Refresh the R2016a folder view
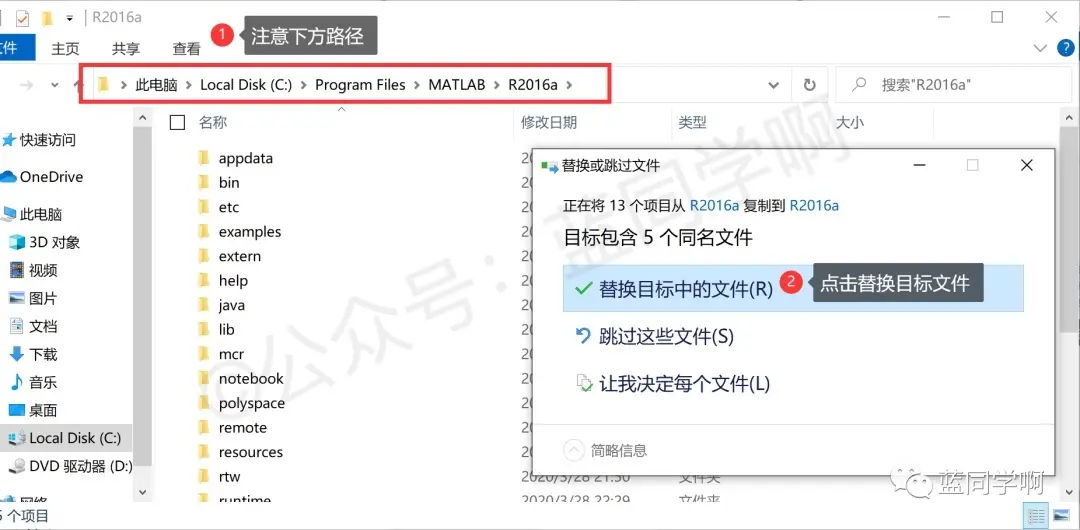Viewport: 1080px width, 530px height. 809,85
